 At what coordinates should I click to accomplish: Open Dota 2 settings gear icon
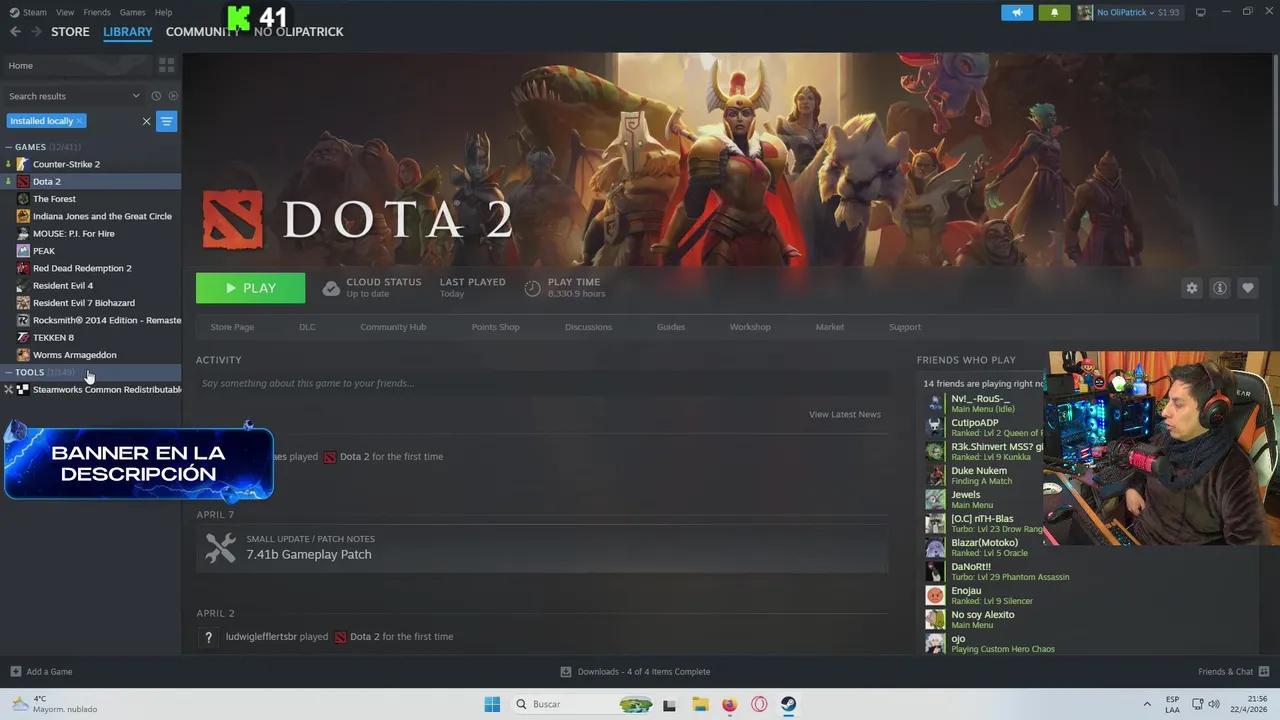tap(1191, 288)
